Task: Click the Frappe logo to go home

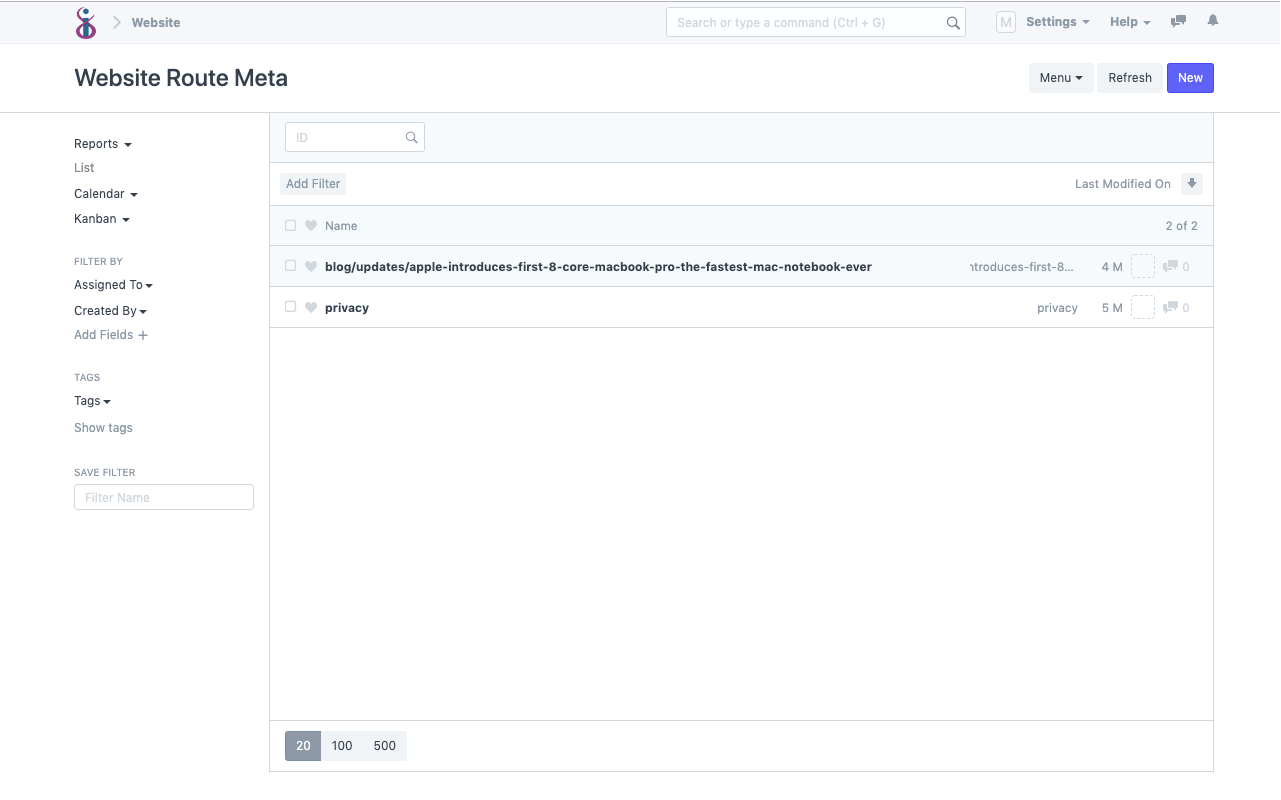Action: click(86, 22)
